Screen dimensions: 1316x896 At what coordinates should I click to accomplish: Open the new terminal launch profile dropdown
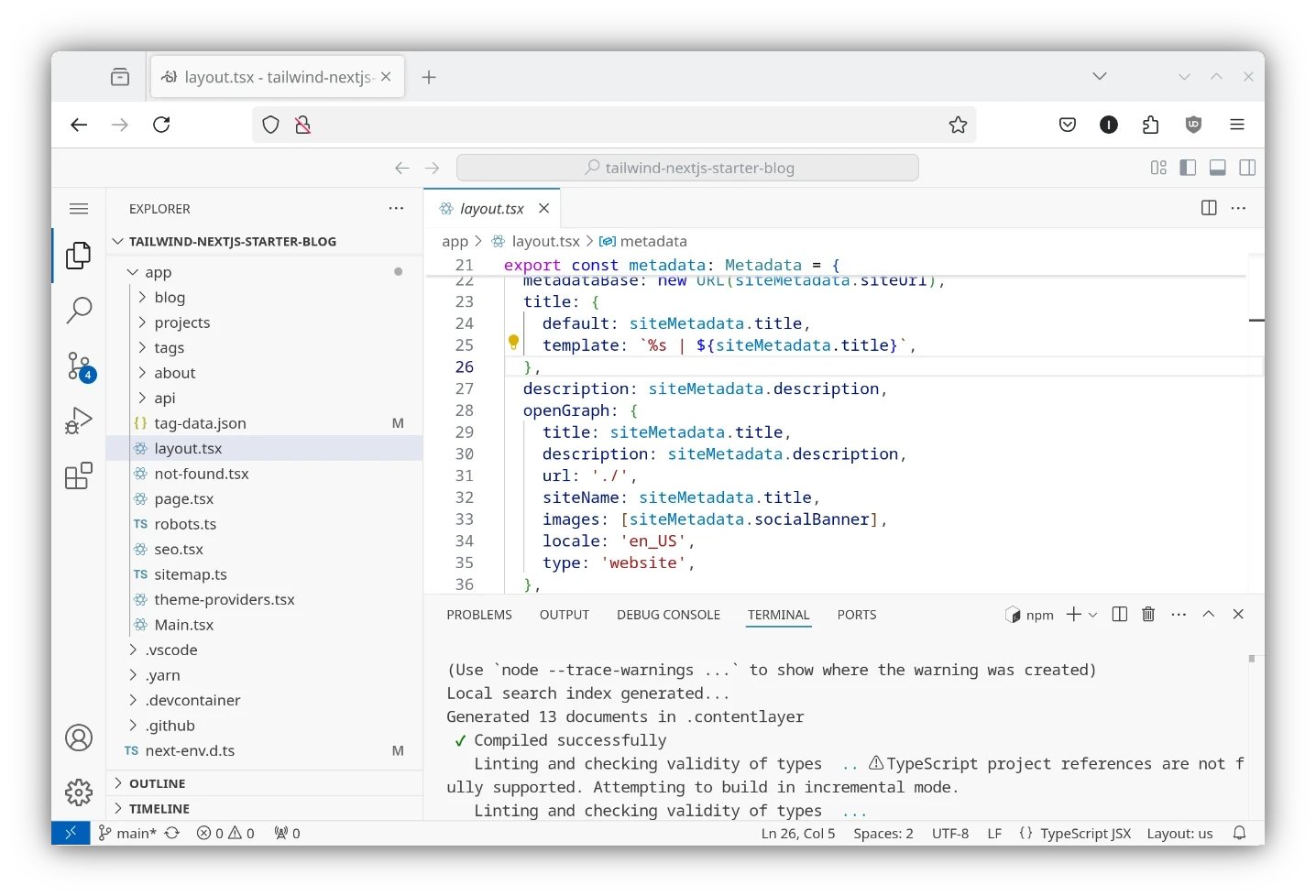click(x=1093, y=615)
